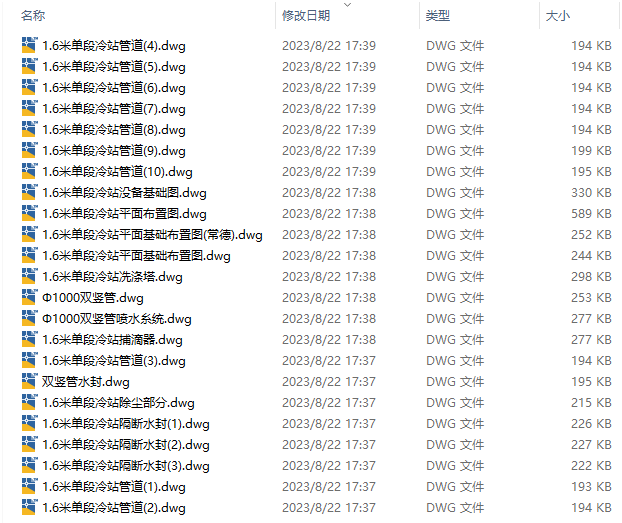Select the Φ1000双竖管.dwg file icon

pyautogui.click(x=29, y=297)
